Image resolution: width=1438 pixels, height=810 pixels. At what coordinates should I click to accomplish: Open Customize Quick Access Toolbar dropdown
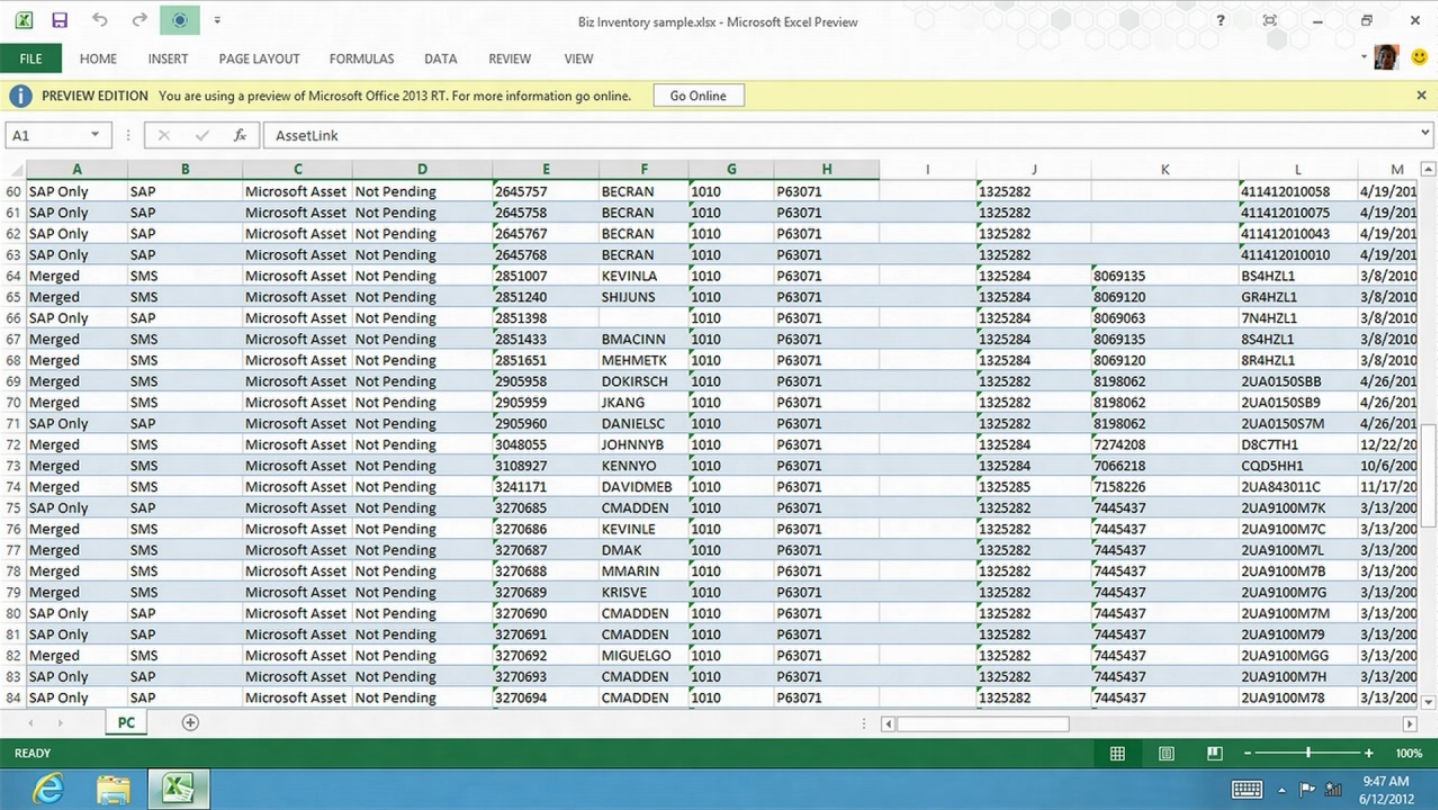[x=217, y=20]
